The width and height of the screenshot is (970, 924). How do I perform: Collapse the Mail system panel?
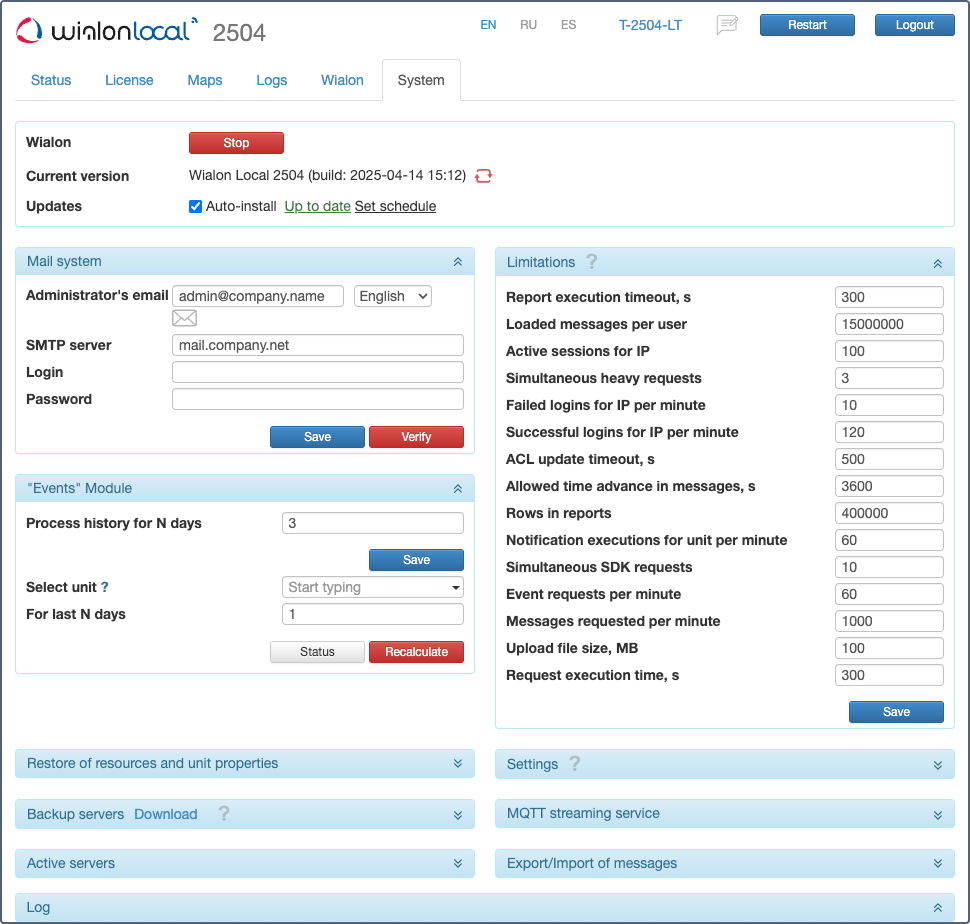tap(457, 262)
